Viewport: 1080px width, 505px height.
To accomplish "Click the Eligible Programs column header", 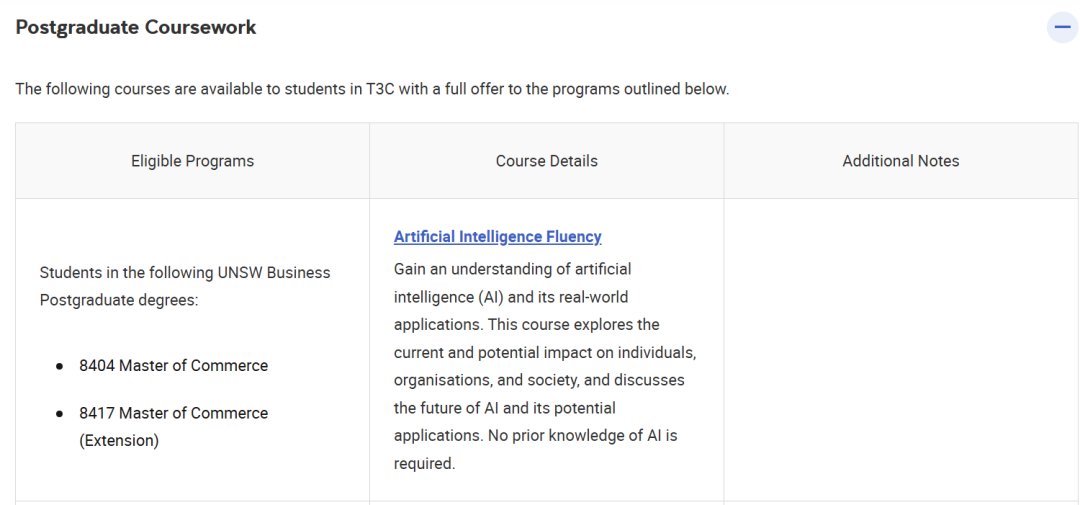I will (192, 161).
